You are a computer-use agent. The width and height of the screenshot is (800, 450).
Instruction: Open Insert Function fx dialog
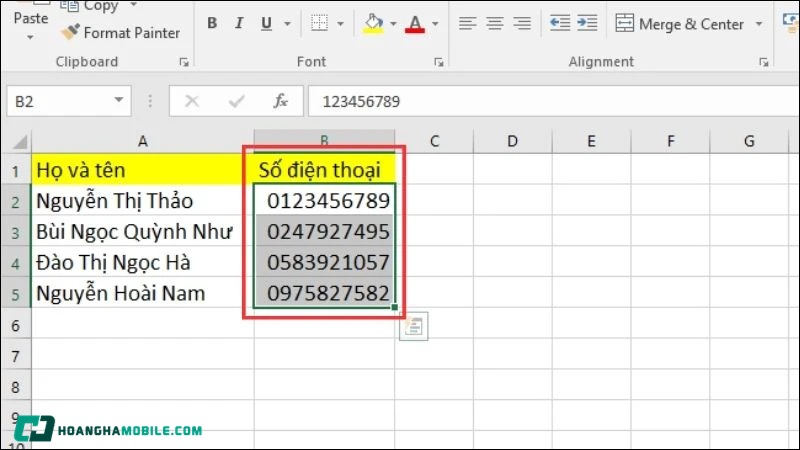click(281, 101)
